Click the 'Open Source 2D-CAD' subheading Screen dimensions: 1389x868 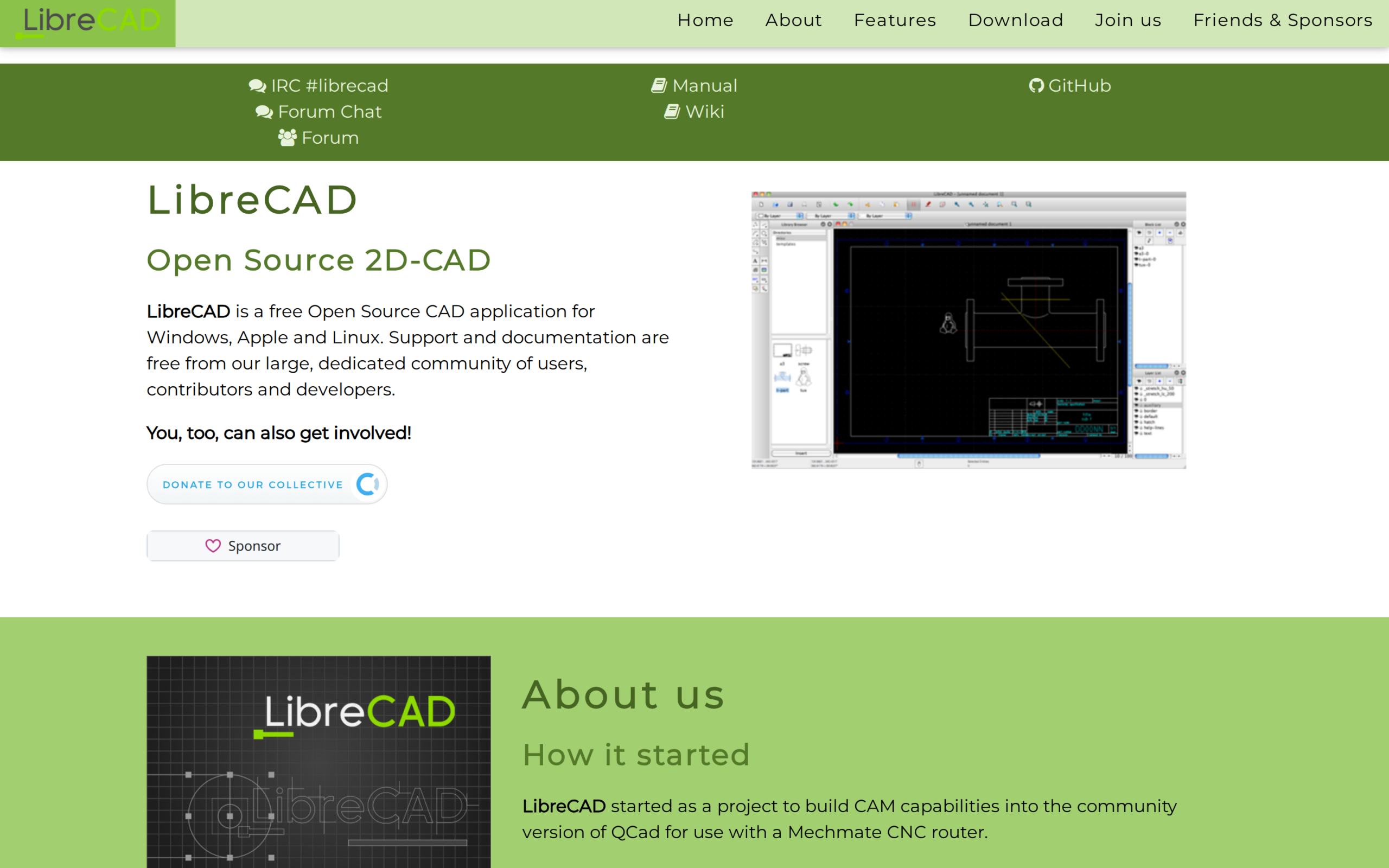coord(318,260)
